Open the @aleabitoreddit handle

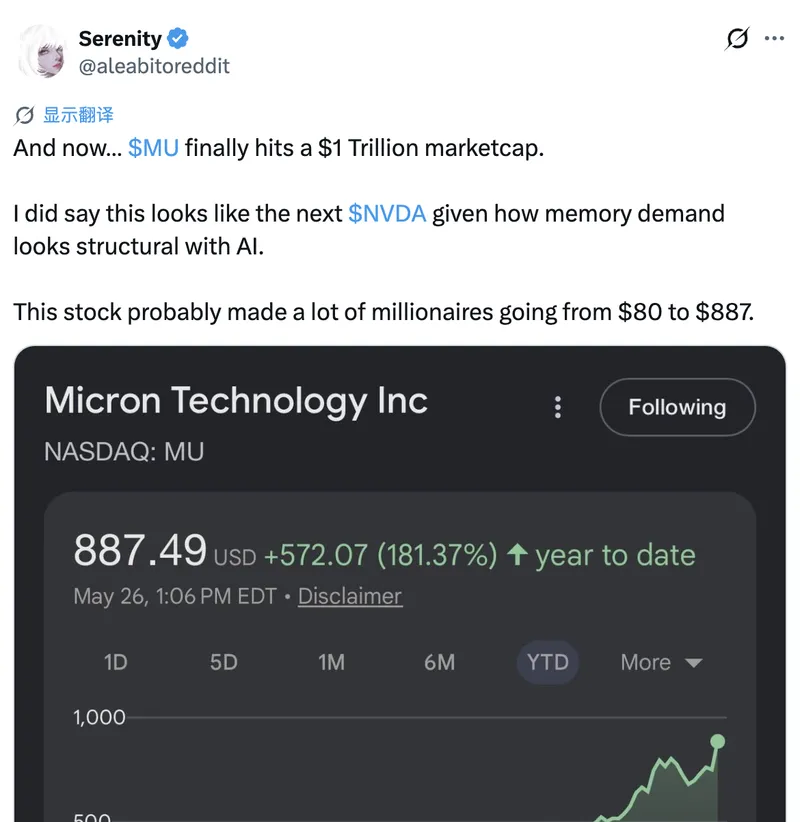click(x=154, y=66)
